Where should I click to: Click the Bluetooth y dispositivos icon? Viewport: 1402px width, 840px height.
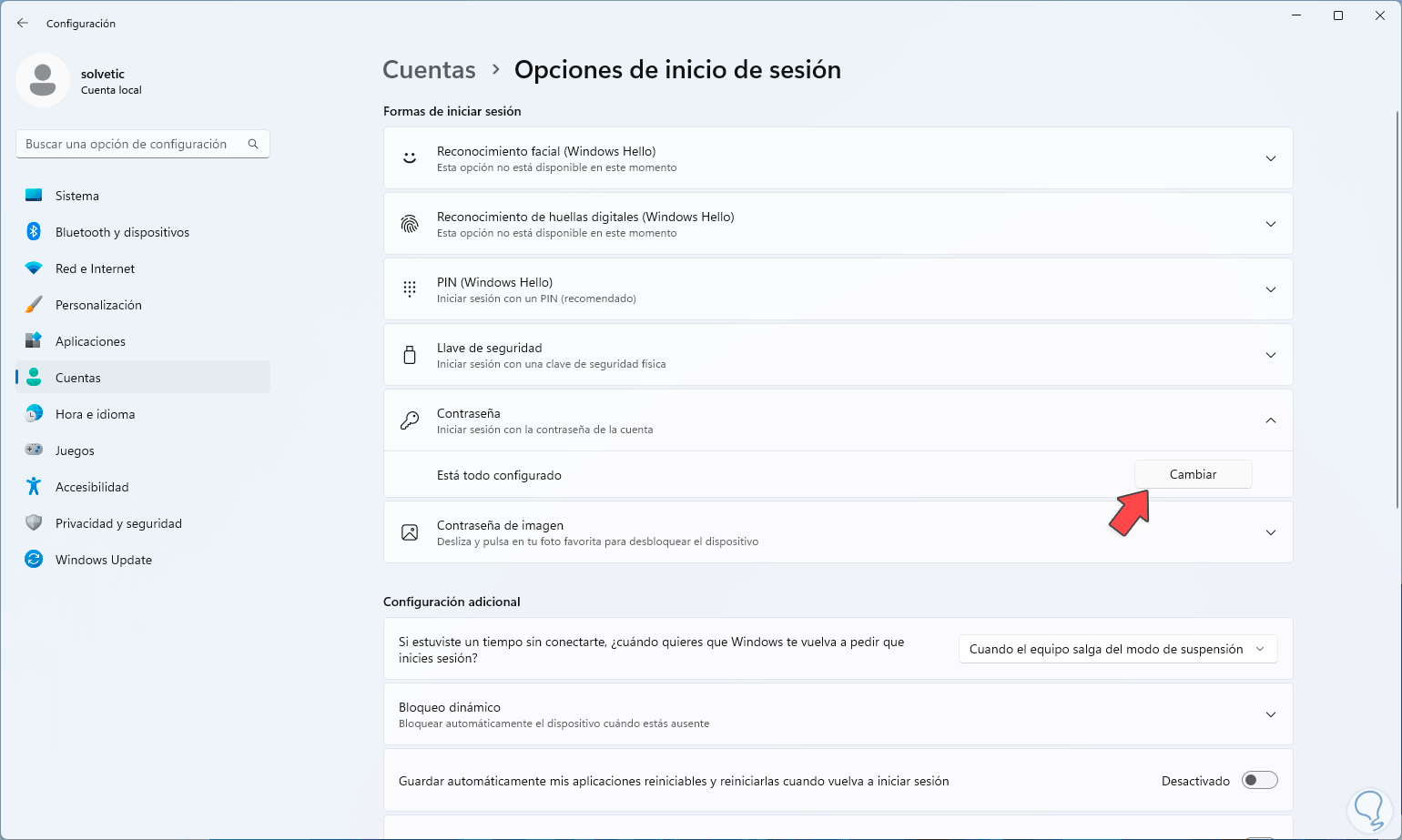click(x=34, y=232)
